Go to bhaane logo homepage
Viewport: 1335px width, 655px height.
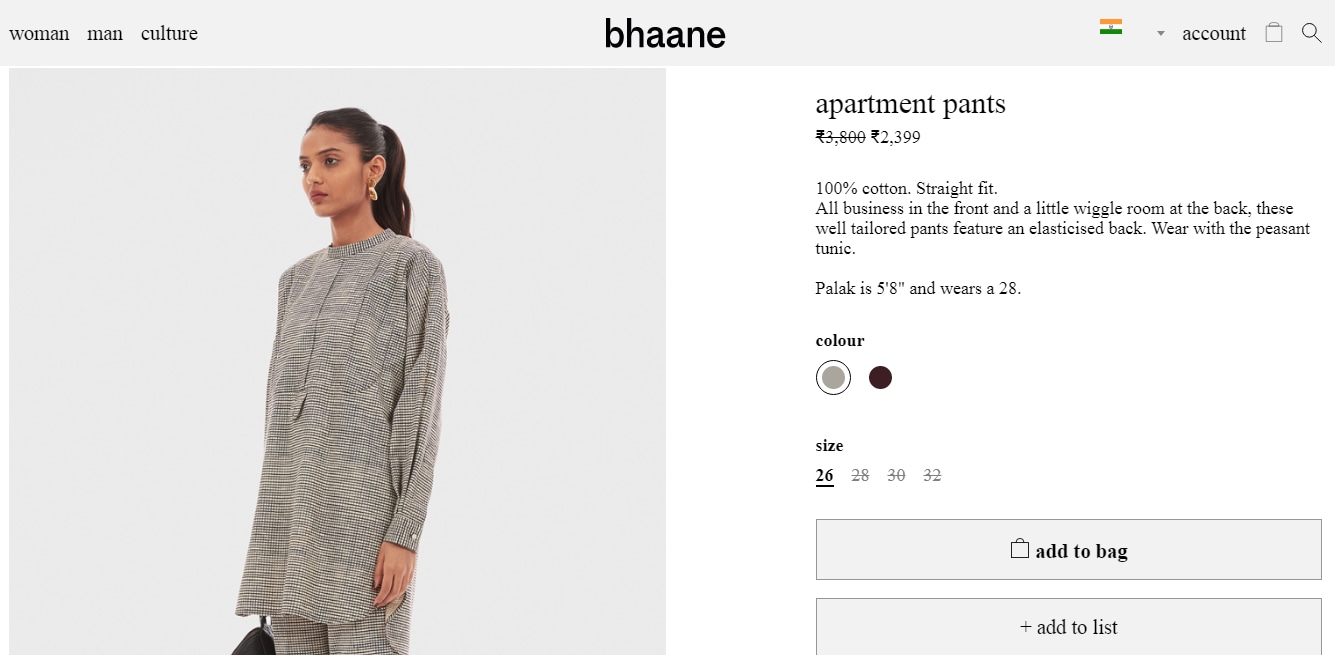point(665,34)
